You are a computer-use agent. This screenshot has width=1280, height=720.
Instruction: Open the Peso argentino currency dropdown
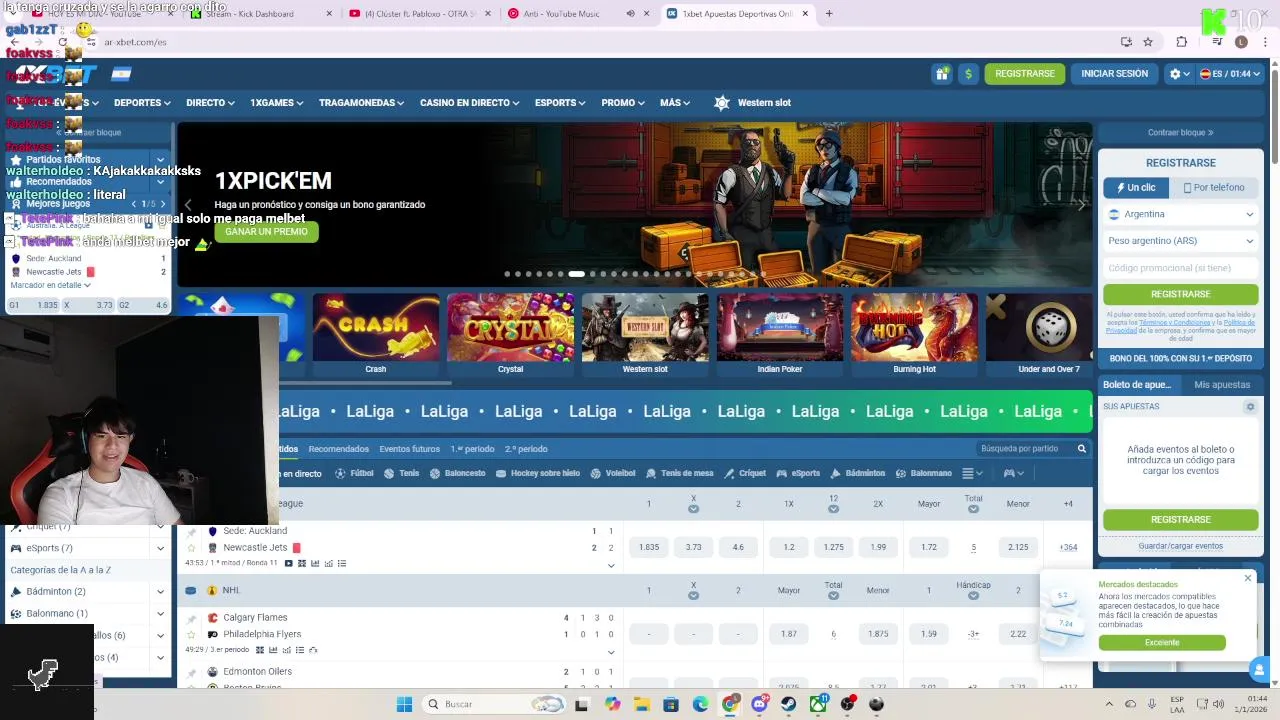[1181, 241]
